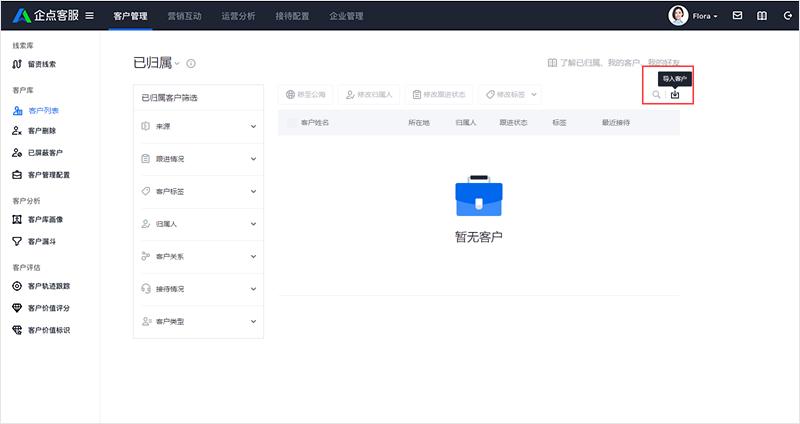
Task: Open 已屏蔽客户 sidebar item
Action: 37,153
